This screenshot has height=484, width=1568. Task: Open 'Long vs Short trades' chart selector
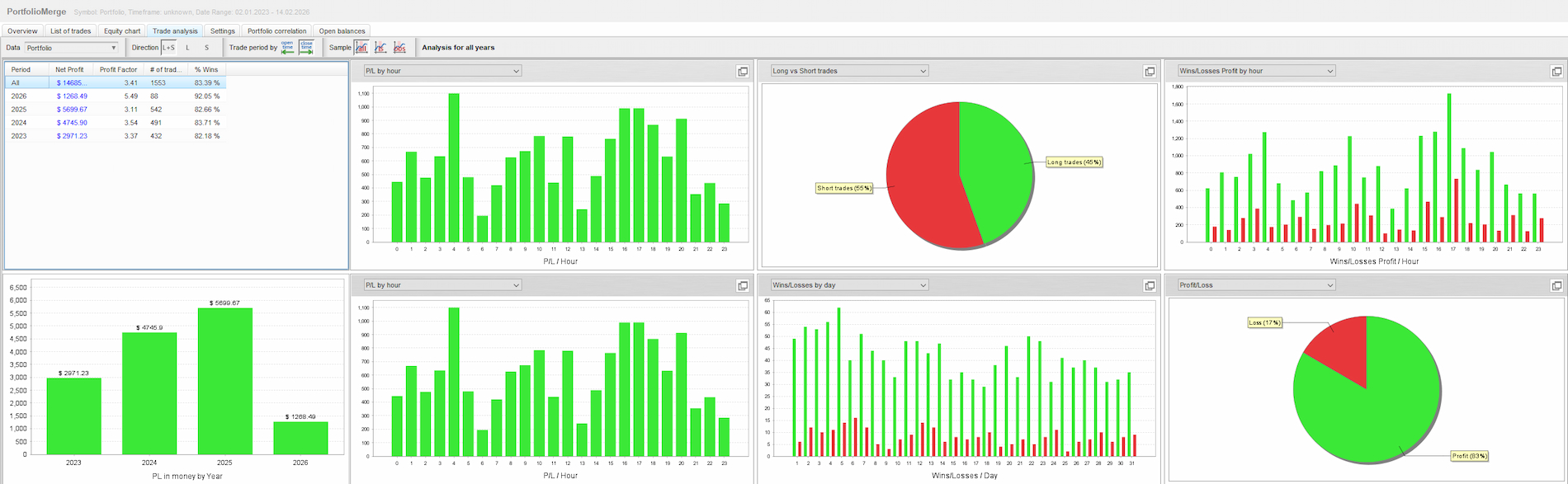tap(849, 71)
